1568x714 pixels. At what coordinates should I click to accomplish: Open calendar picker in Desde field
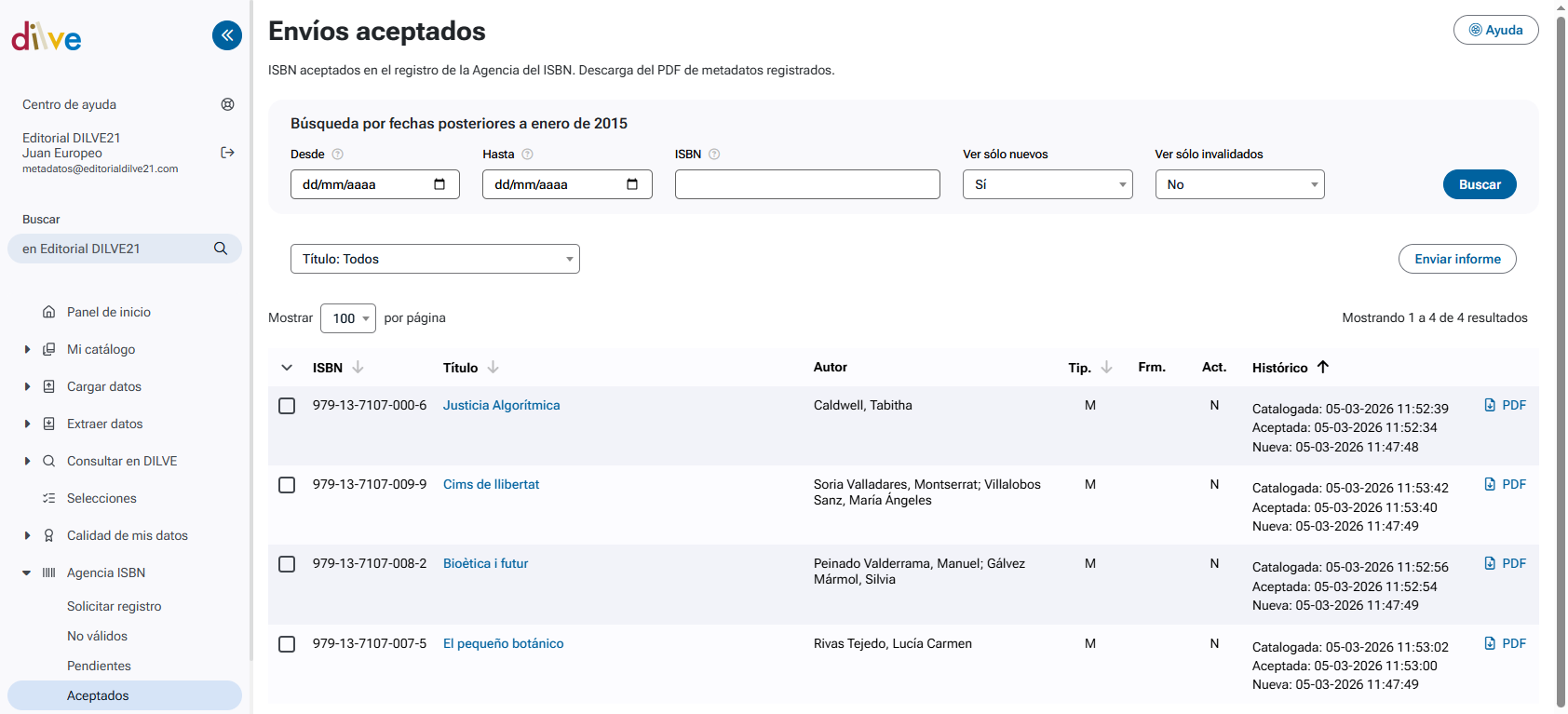(x=439, y=184)
